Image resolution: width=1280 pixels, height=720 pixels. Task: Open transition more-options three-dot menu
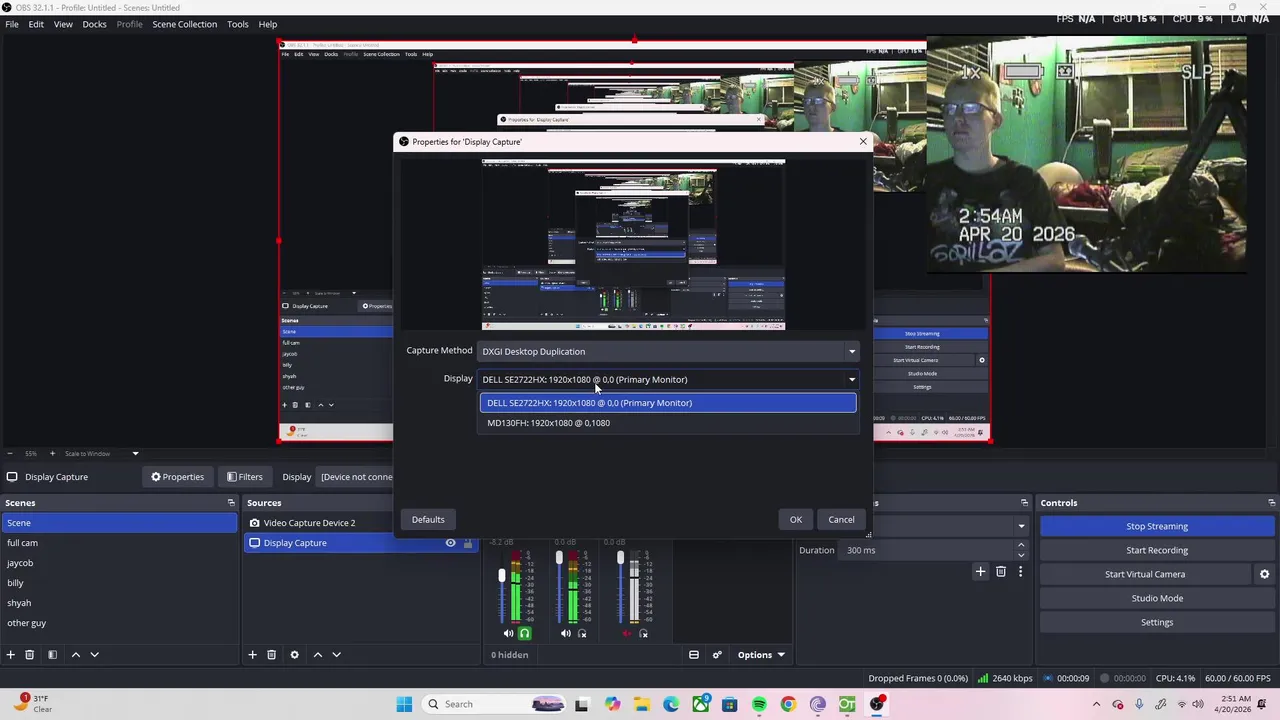(x=1021, y=571)
